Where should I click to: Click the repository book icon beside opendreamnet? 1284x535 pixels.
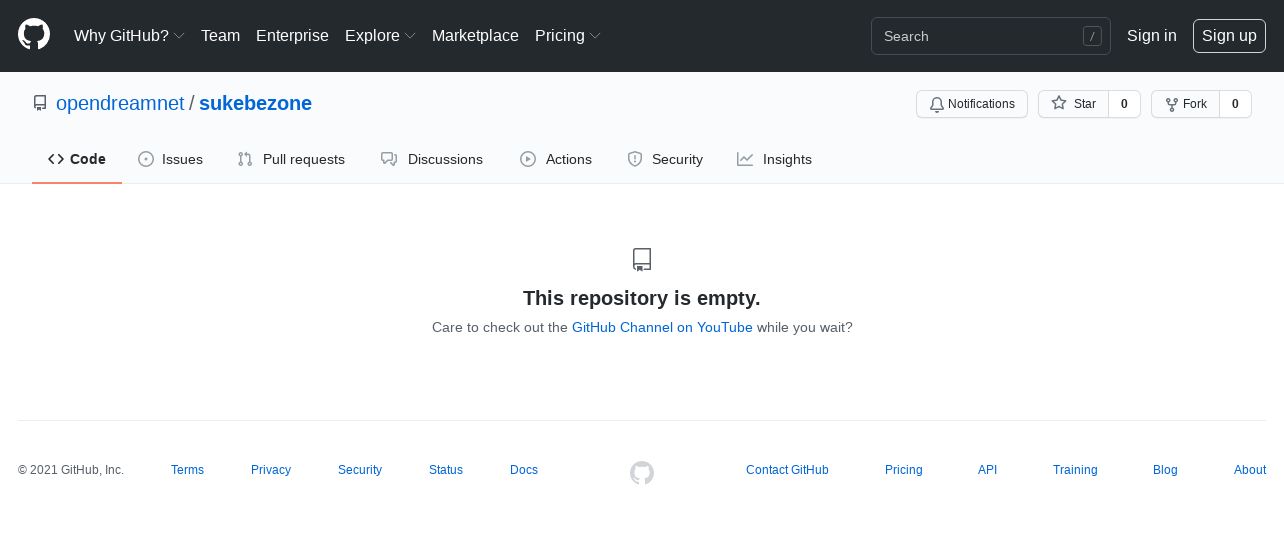pyautogui.click(x=40, y=103)
